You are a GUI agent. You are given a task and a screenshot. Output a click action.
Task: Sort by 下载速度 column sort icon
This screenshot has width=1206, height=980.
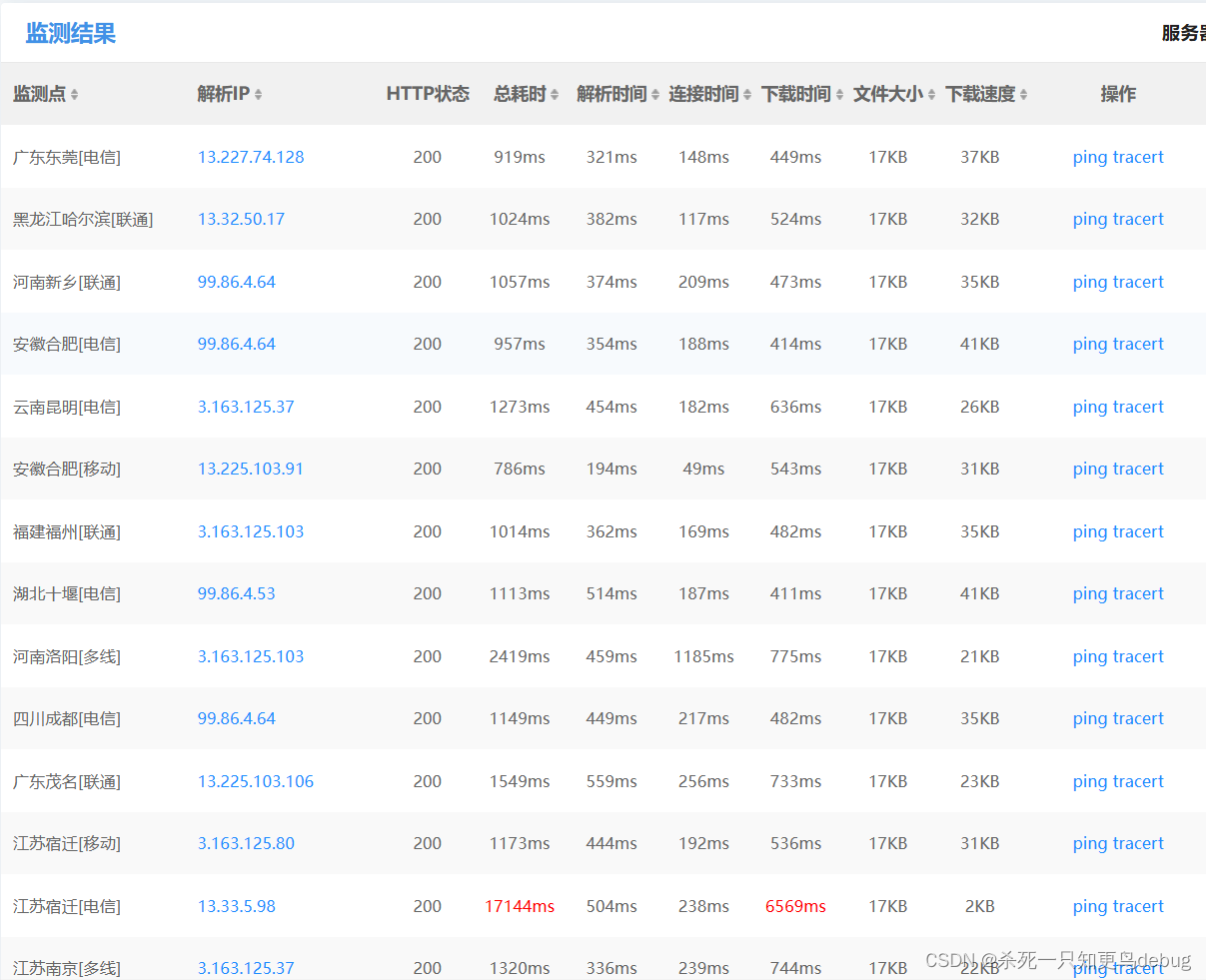point(1024,94)
